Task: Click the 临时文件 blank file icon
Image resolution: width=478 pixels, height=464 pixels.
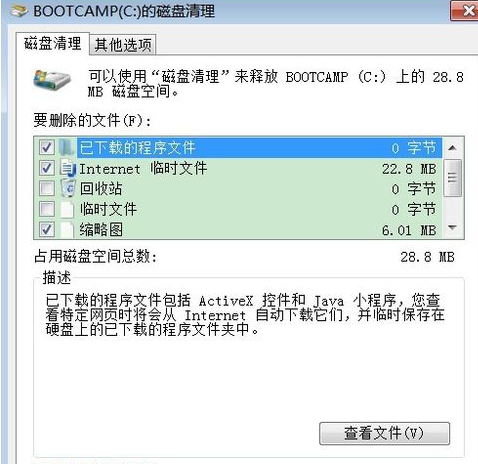Action: (67, 209)
